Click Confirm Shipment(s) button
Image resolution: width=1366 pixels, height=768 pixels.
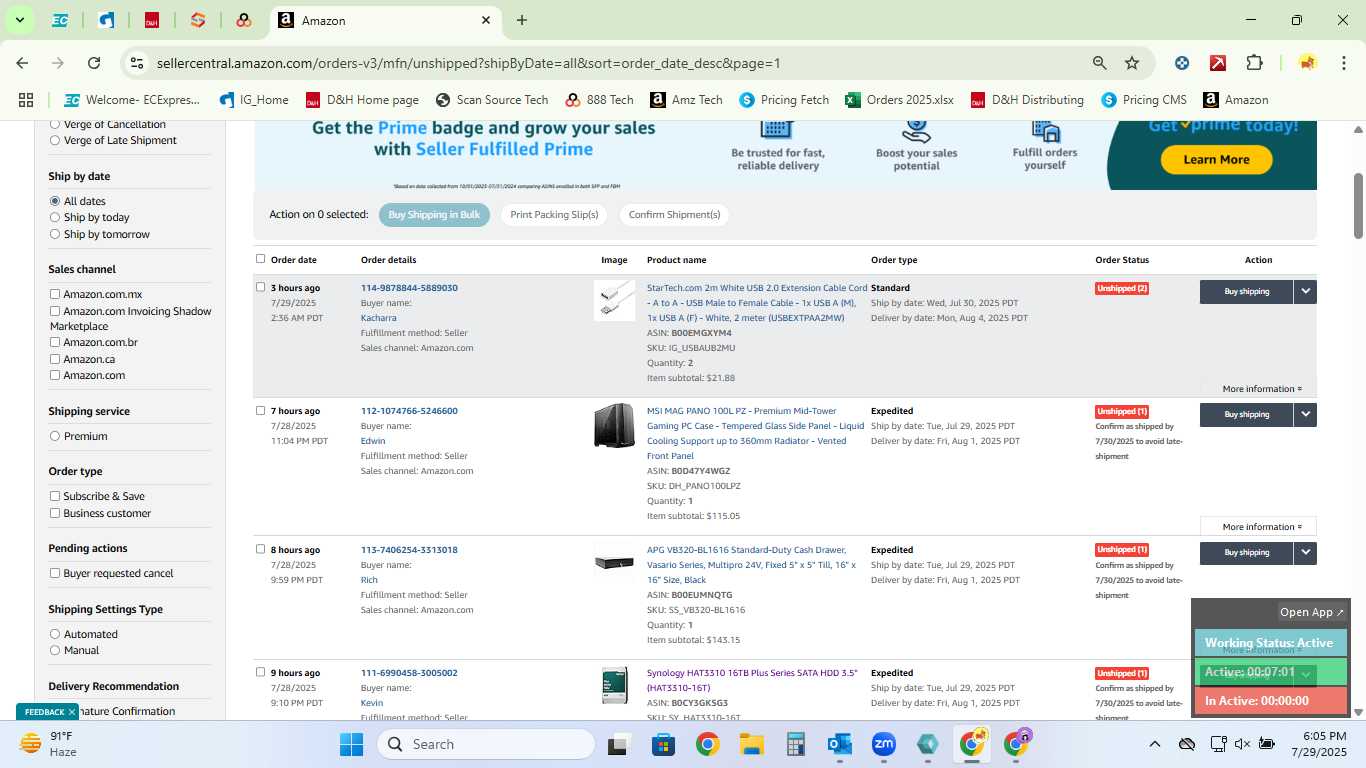coord(674,215)
